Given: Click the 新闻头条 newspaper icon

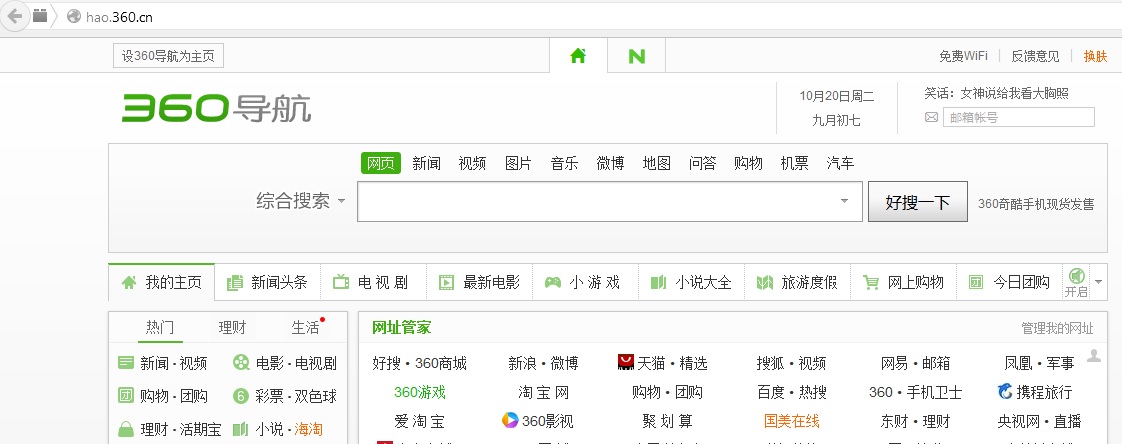Looking at the screenshot, I should 235,283.
